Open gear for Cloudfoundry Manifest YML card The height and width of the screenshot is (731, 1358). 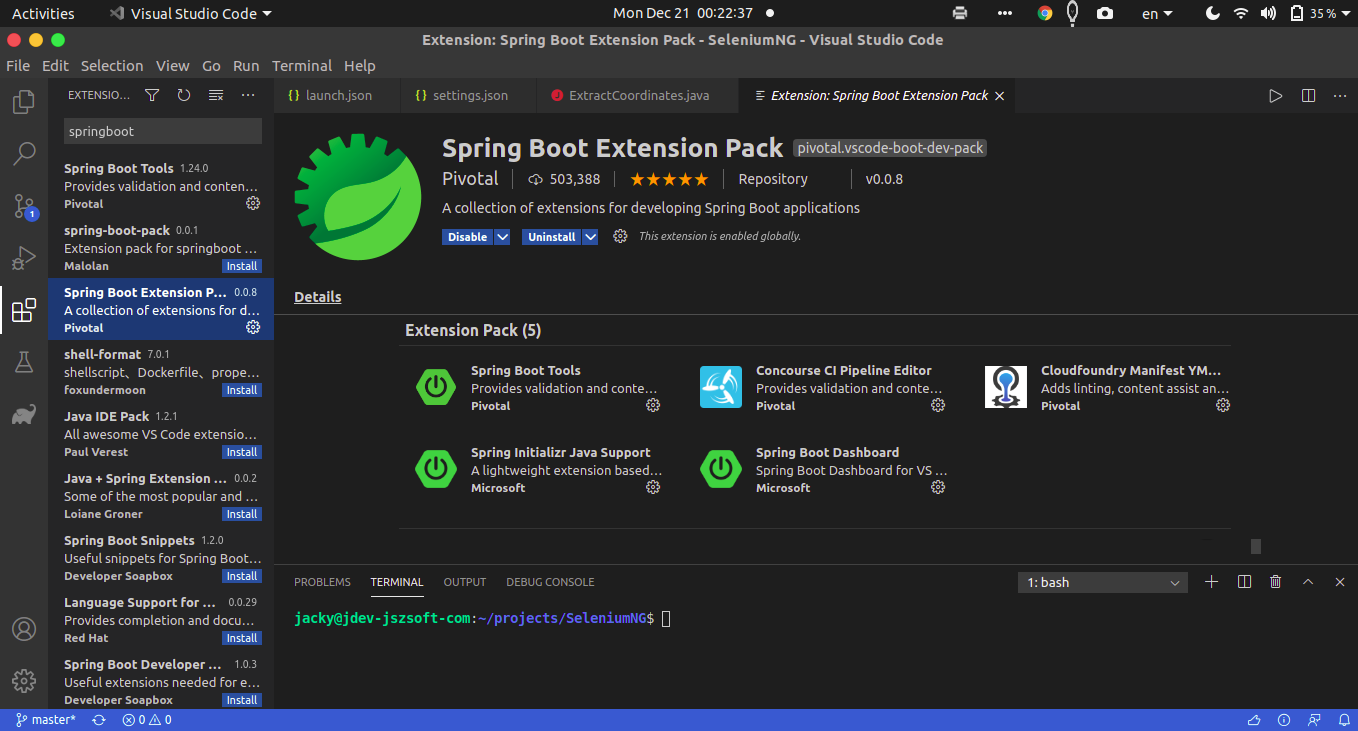click(x=1223, y=405)
